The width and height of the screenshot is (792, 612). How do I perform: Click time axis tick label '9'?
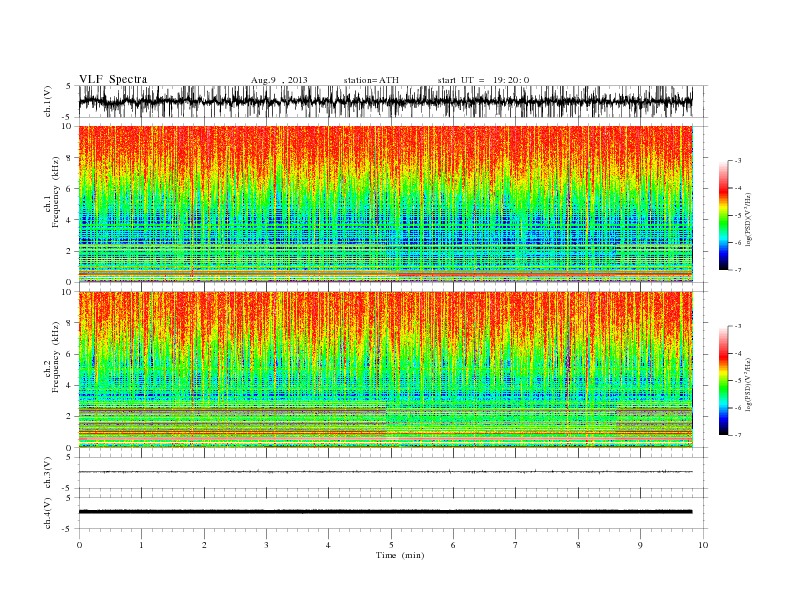coord(640,545)
